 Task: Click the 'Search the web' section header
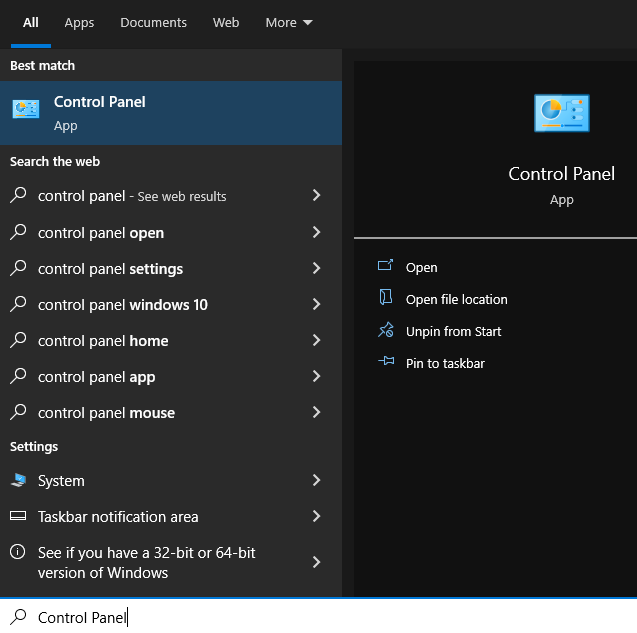(x=55, y=161)
